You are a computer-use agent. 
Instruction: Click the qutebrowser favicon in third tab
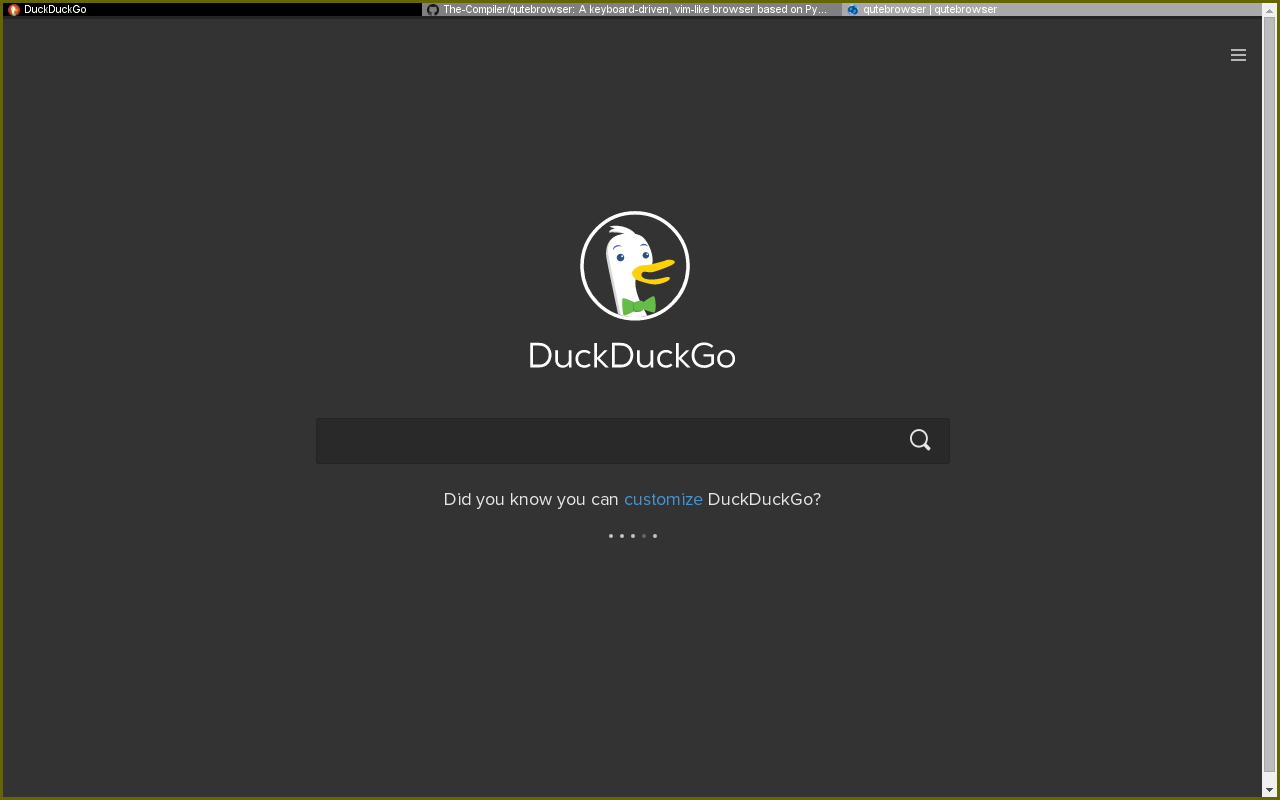point(853,9)
